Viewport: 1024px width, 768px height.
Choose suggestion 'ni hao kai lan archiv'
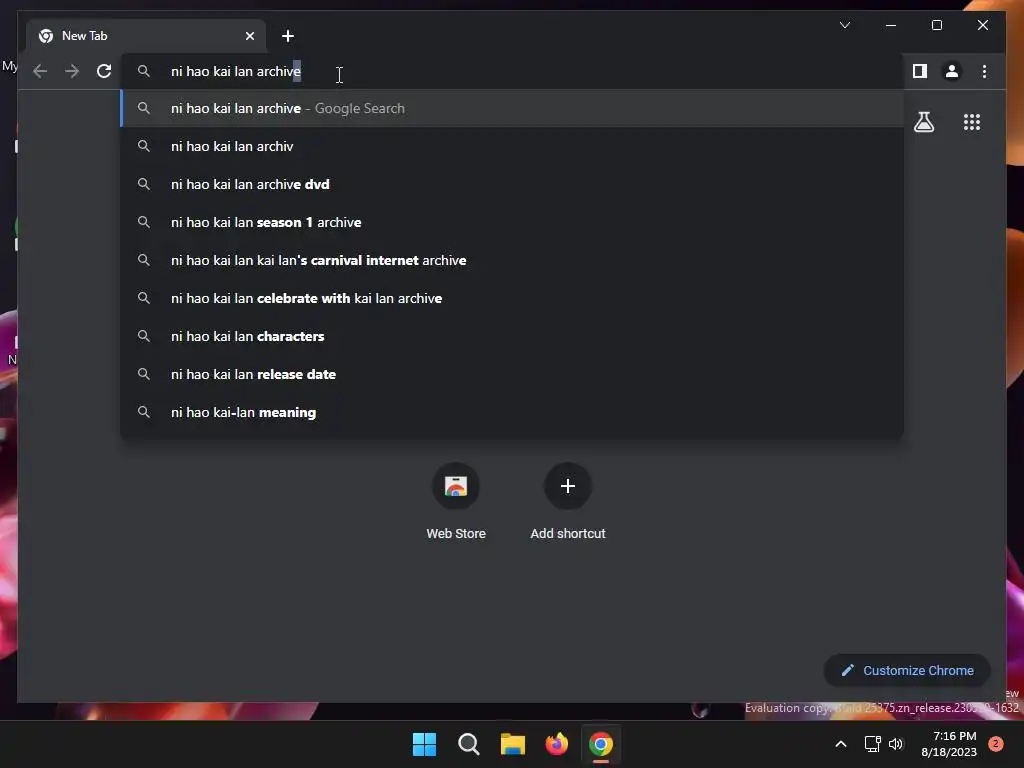pos(512,146)
